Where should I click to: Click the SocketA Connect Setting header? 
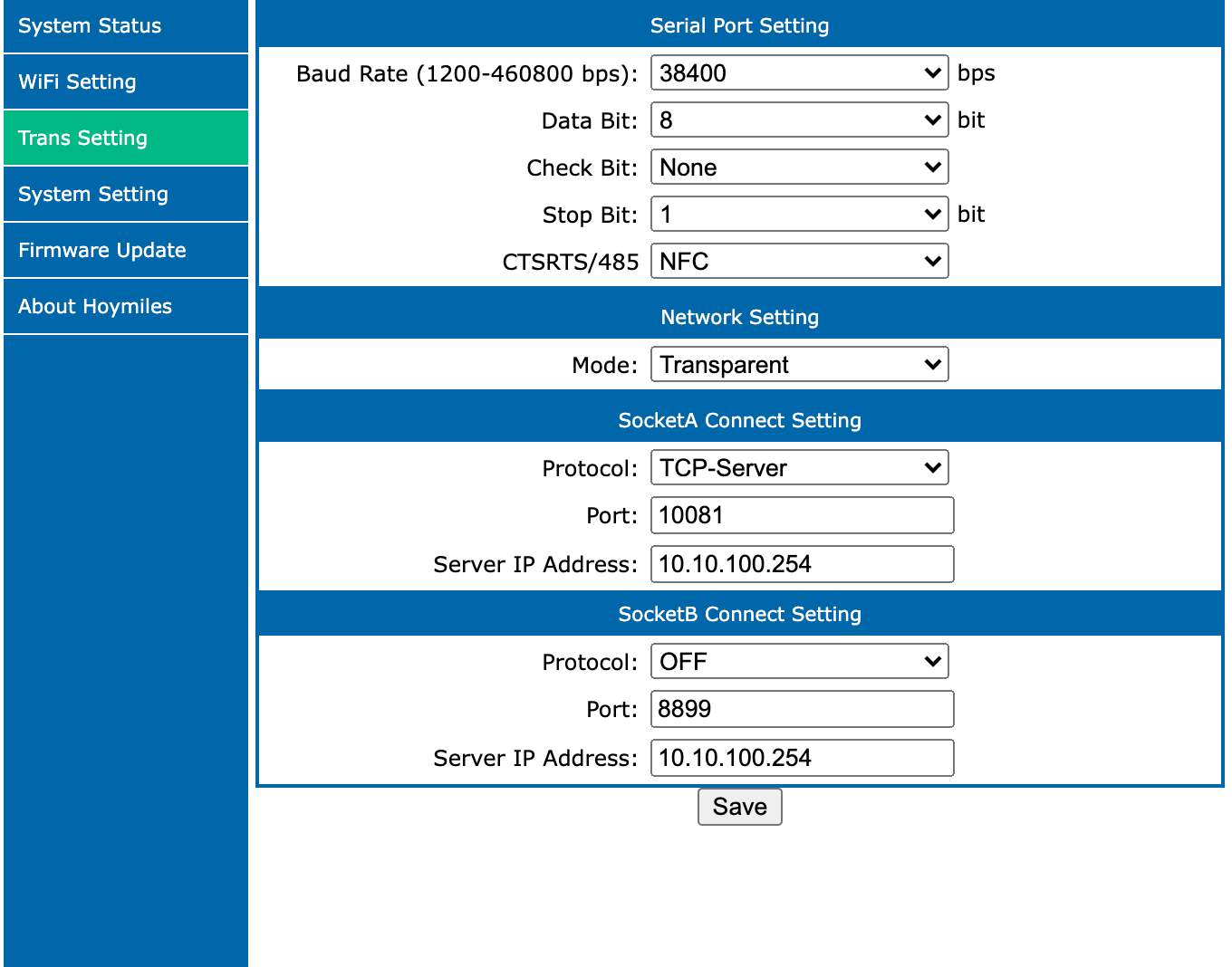click(739, 420)
